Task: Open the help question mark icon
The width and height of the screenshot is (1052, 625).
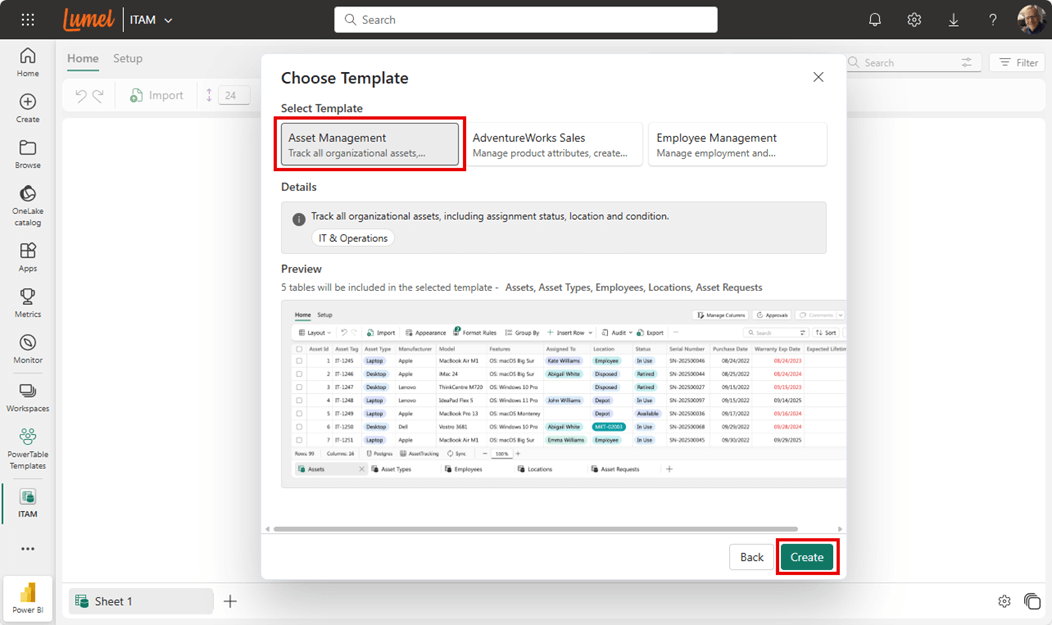Action: click(992, 20)
